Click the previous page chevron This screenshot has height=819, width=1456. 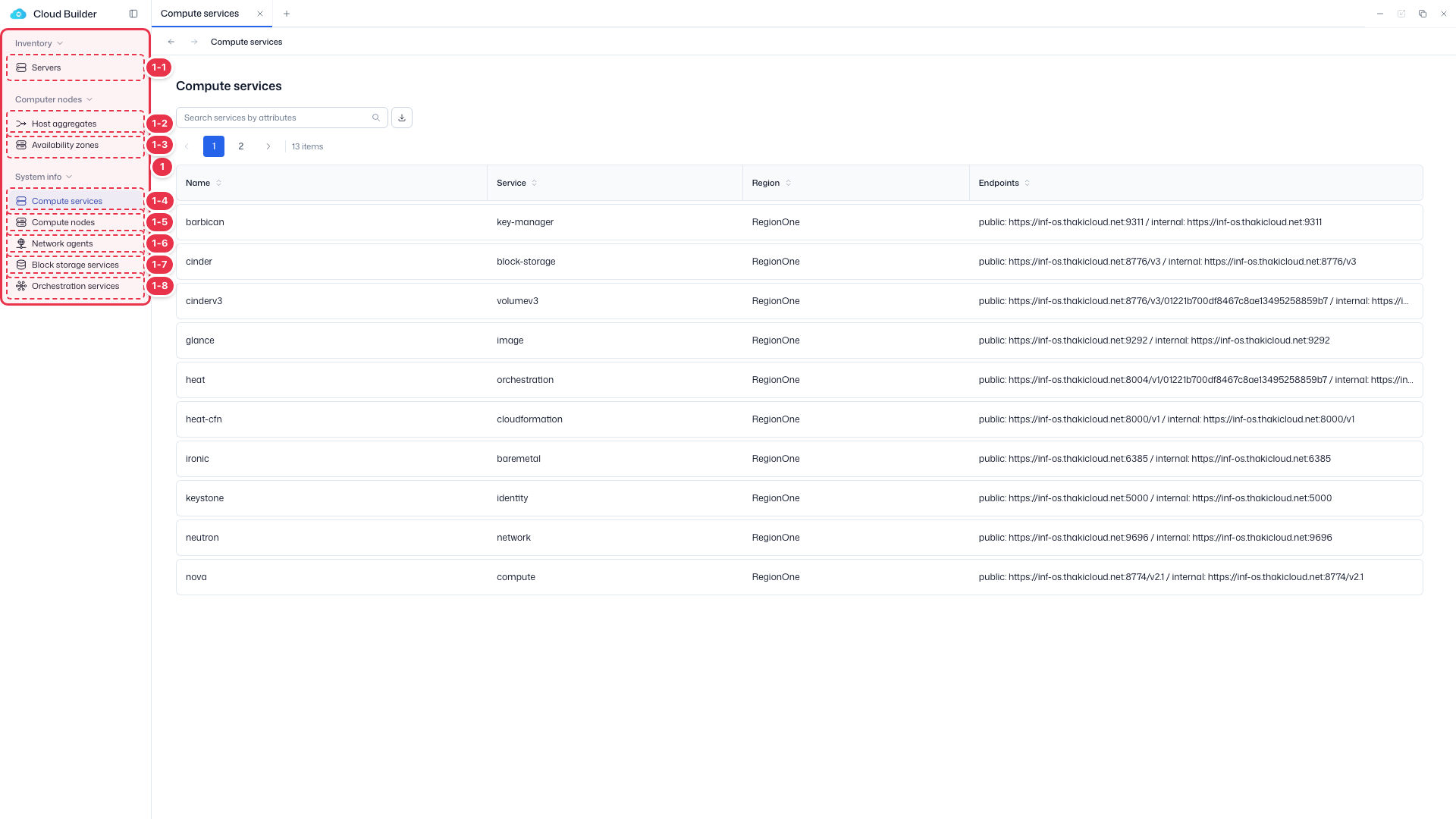point(187,146)
